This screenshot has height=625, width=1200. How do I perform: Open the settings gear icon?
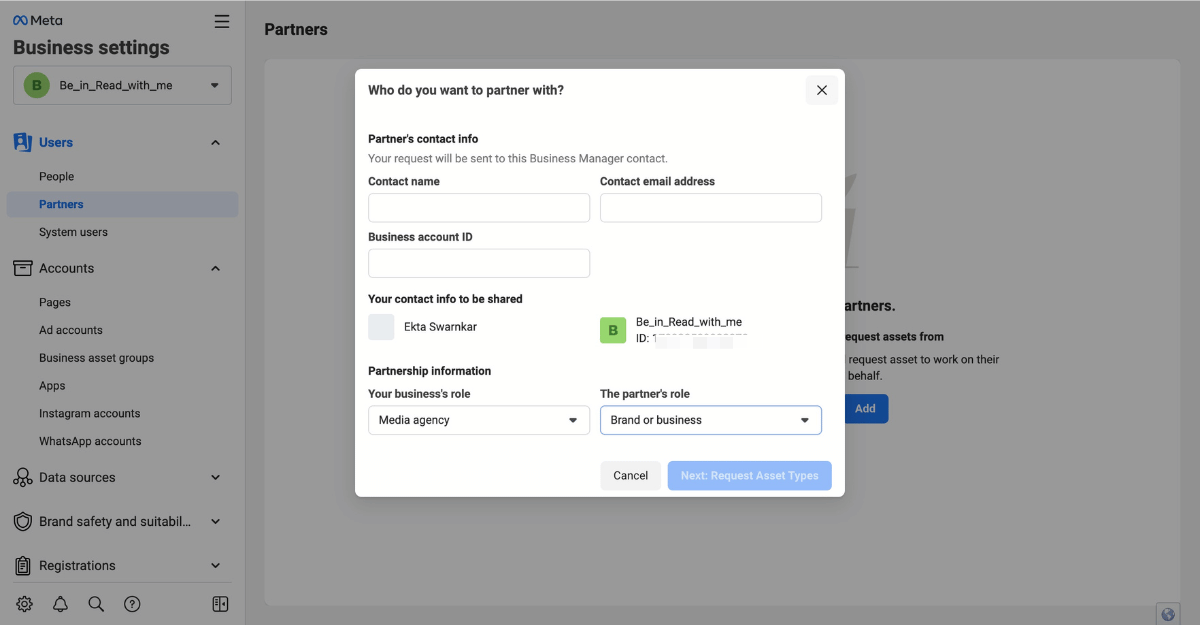pyautogui.click(x=24, y=603)
